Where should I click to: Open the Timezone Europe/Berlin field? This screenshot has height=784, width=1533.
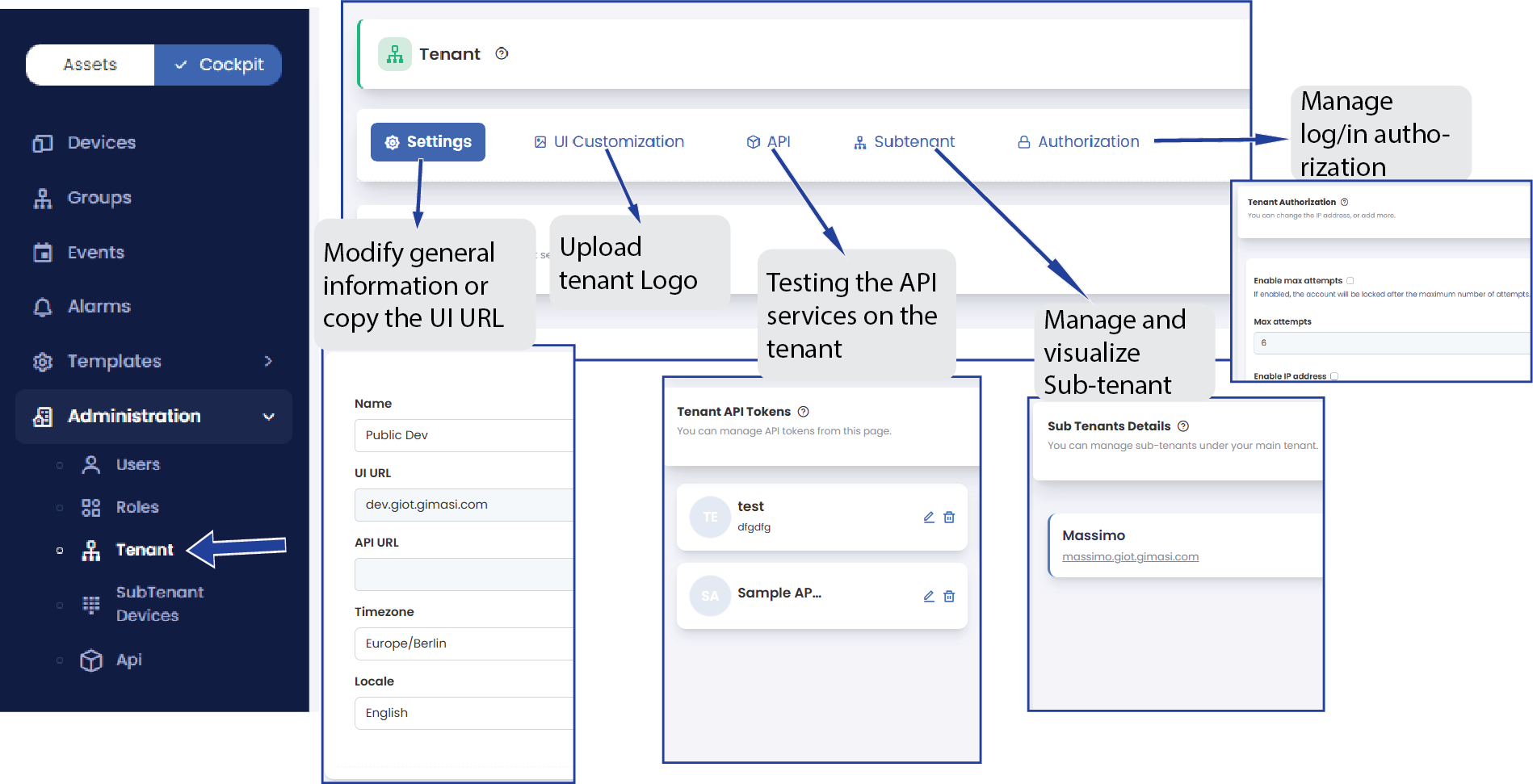coord(464,644)
